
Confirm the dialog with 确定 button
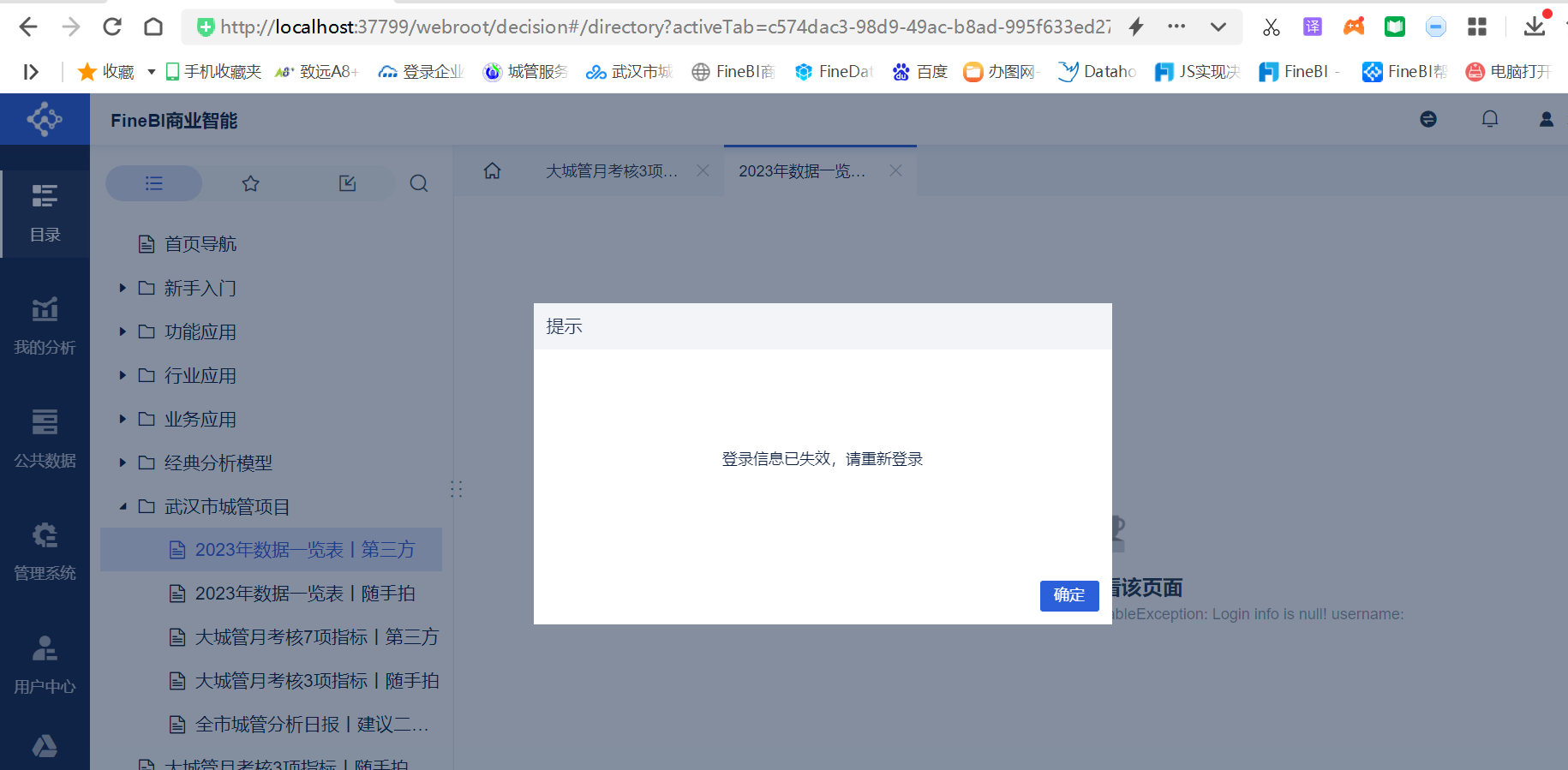click(x=1068, y=595)
